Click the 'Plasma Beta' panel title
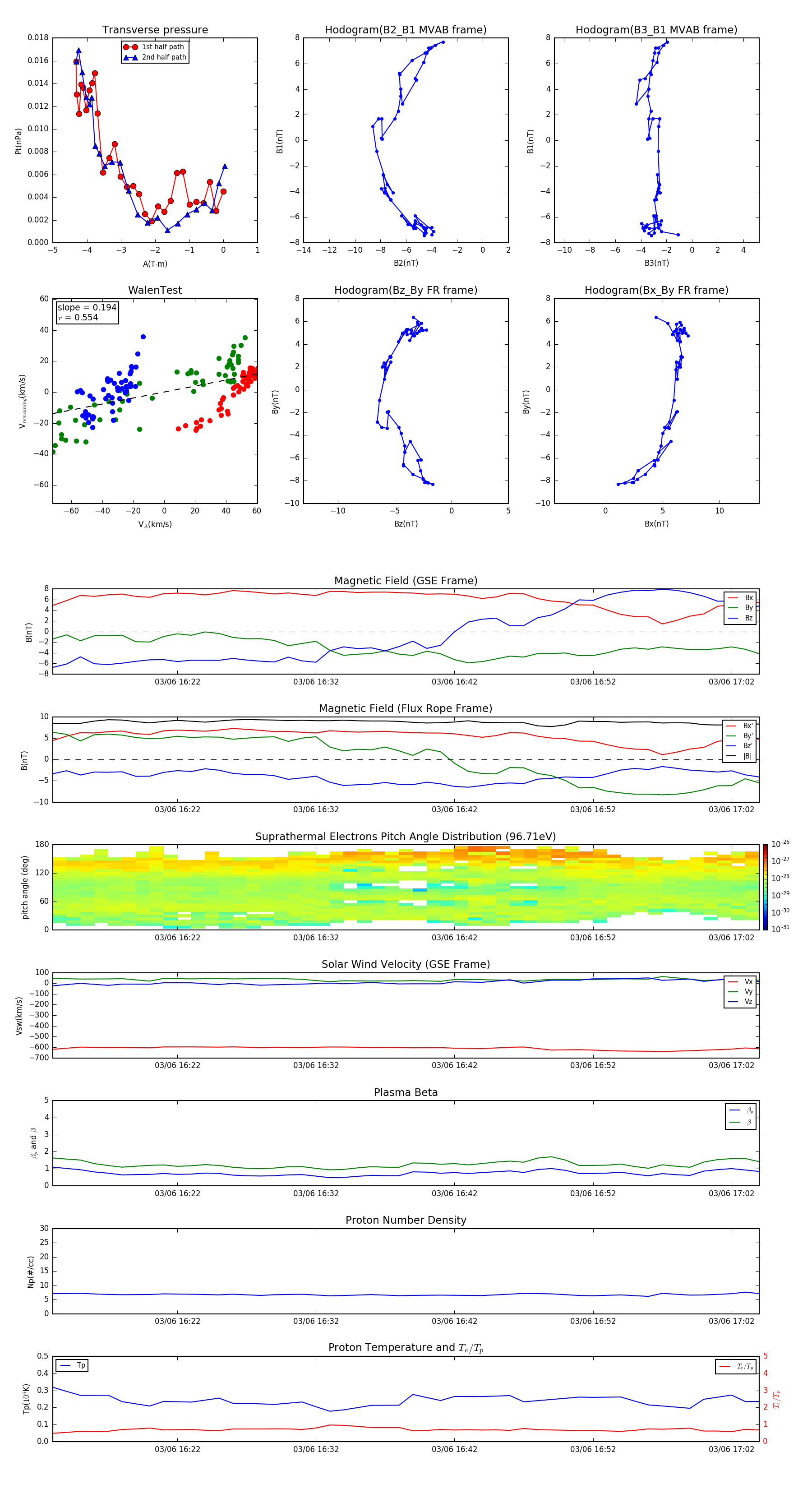The image size is (812, 1489). (x=406, y=1092)
